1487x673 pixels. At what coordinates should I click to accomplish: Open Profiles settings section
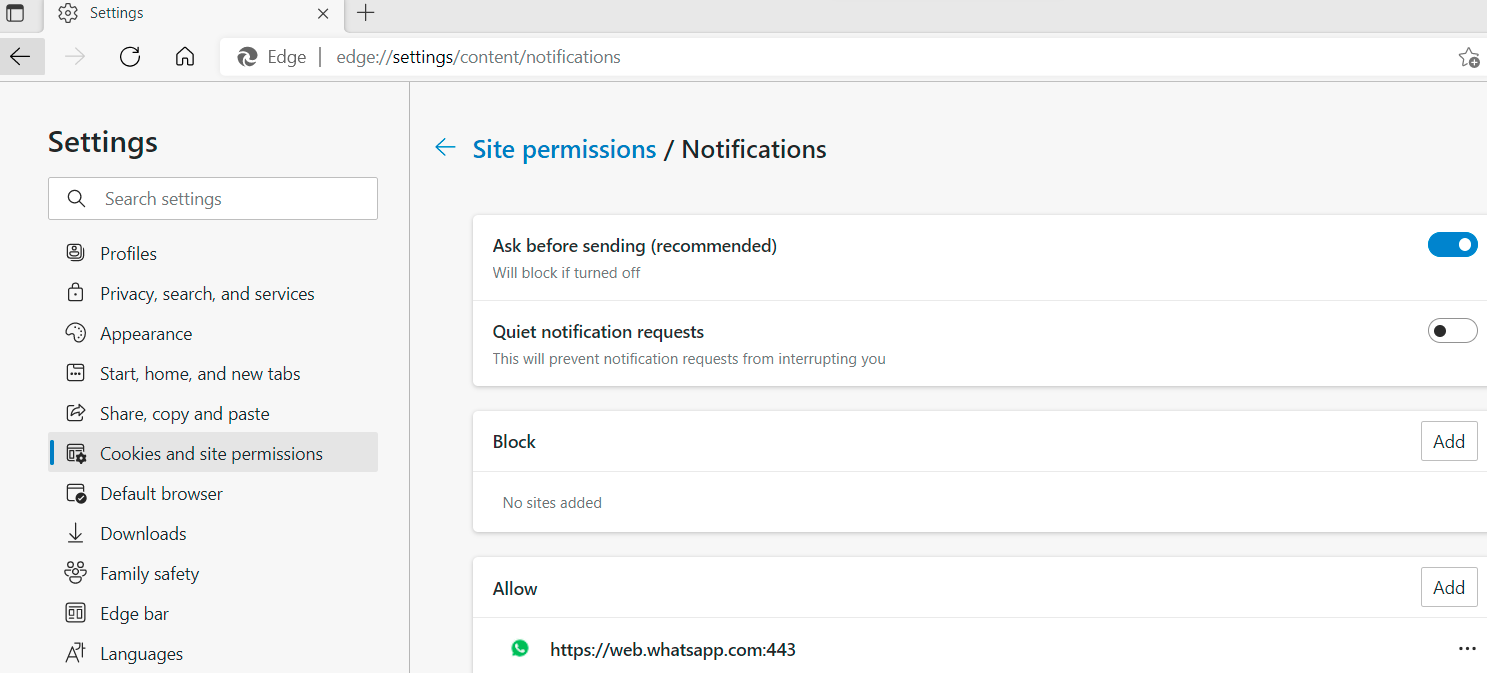(128, 254)
